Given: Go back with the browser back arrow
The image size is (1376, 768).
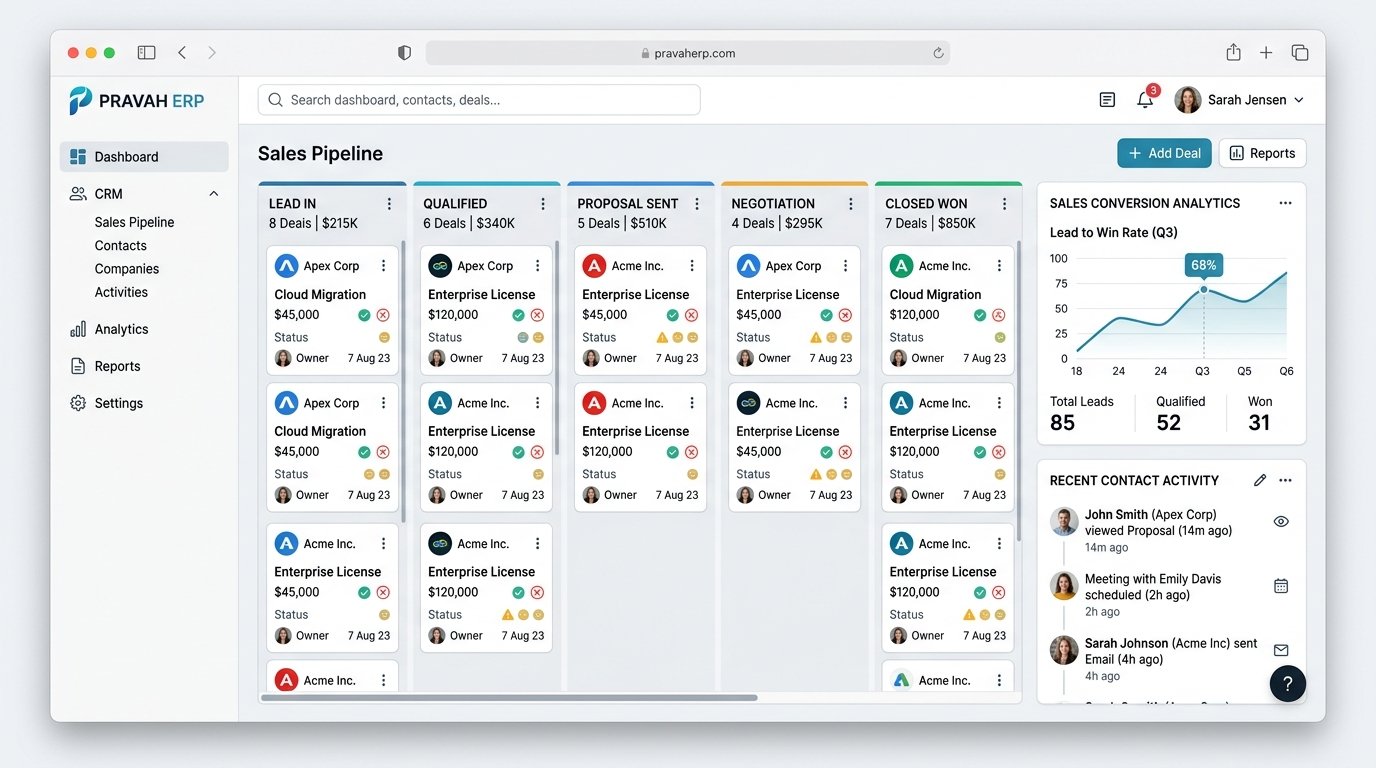Looking at the screenshot, I should [x=182, y=53].
